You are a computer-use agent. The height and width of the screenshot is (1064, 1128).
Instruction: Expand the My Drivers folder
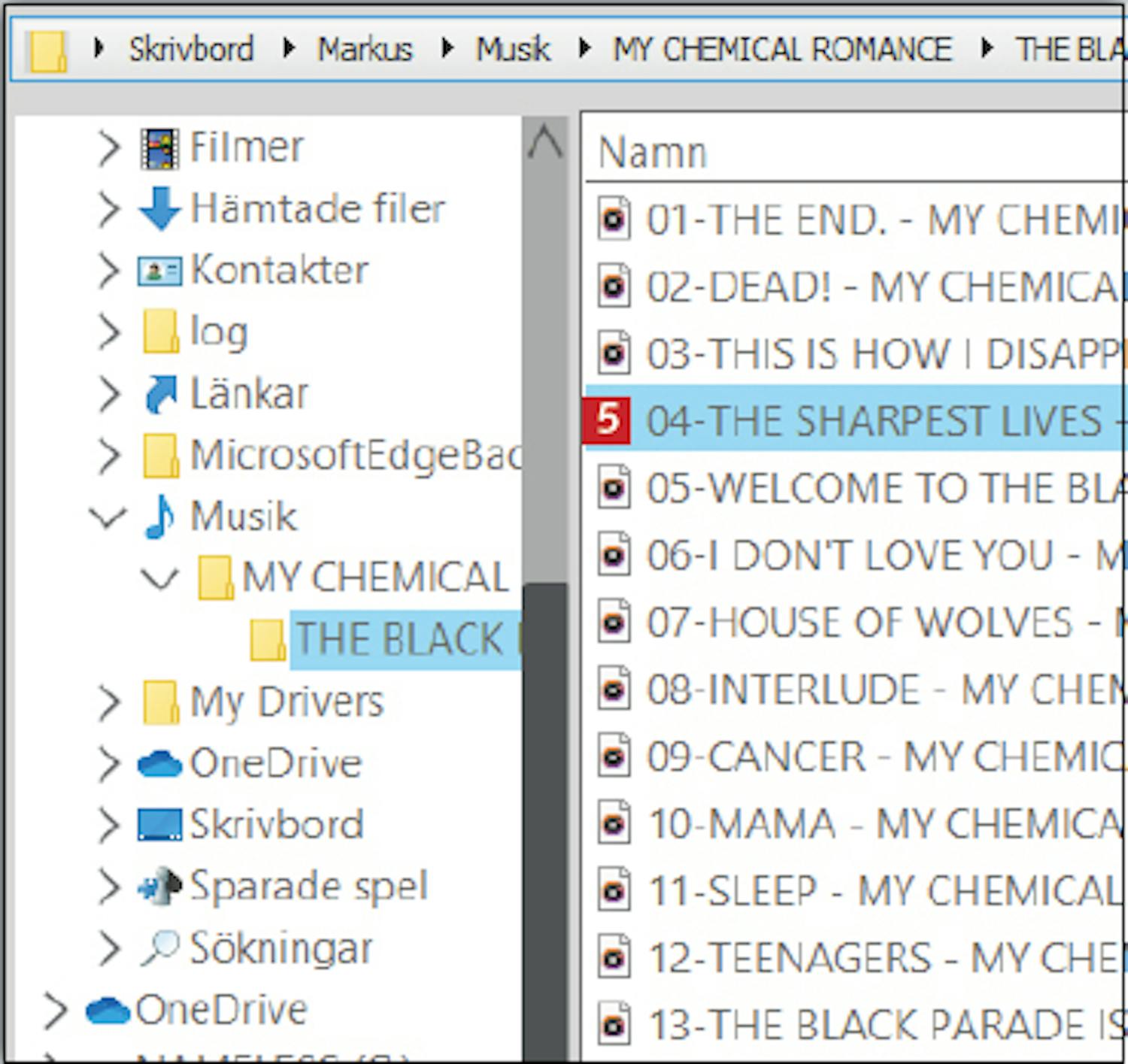pyautogui.click(x=109, y=702)
